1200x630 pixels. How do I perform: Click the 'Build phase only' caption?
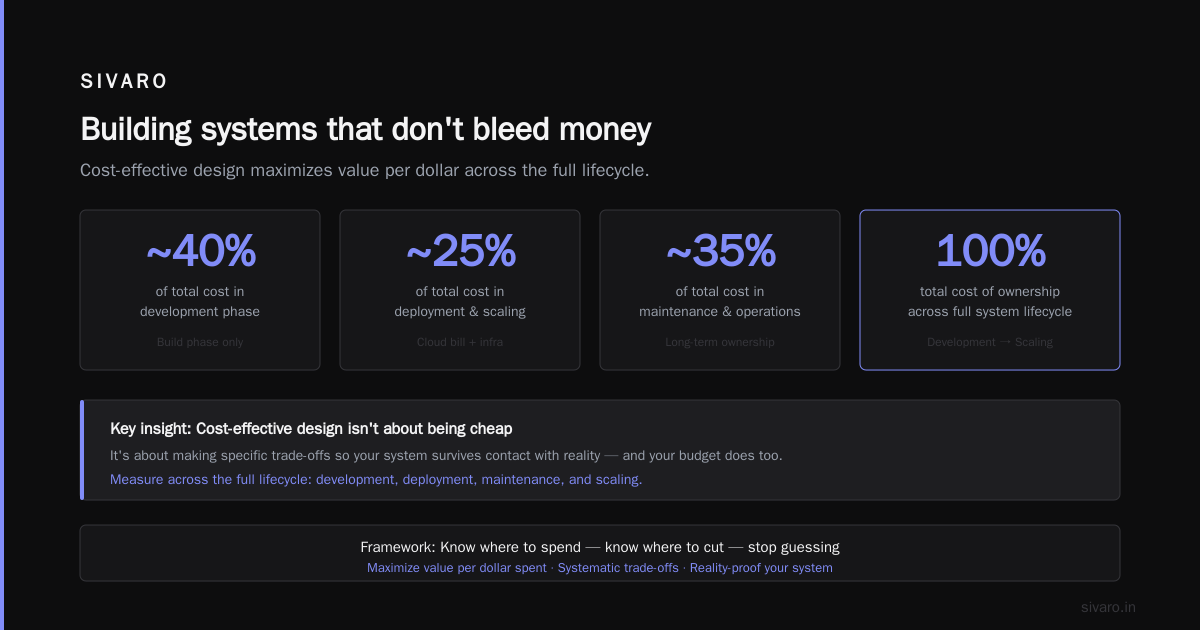[200, 342]
